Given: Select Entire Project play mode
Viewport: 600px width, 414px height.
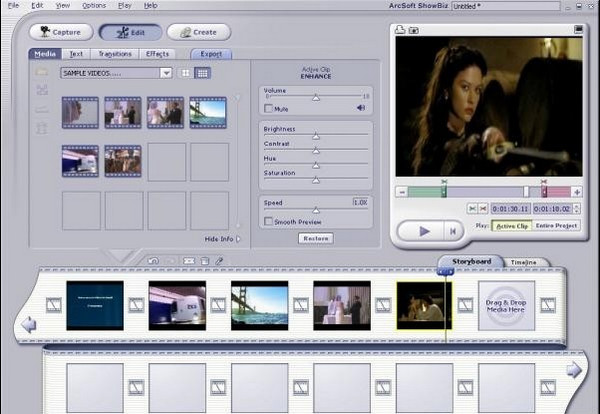Looking at the screenshot, I should pos(556,226).
